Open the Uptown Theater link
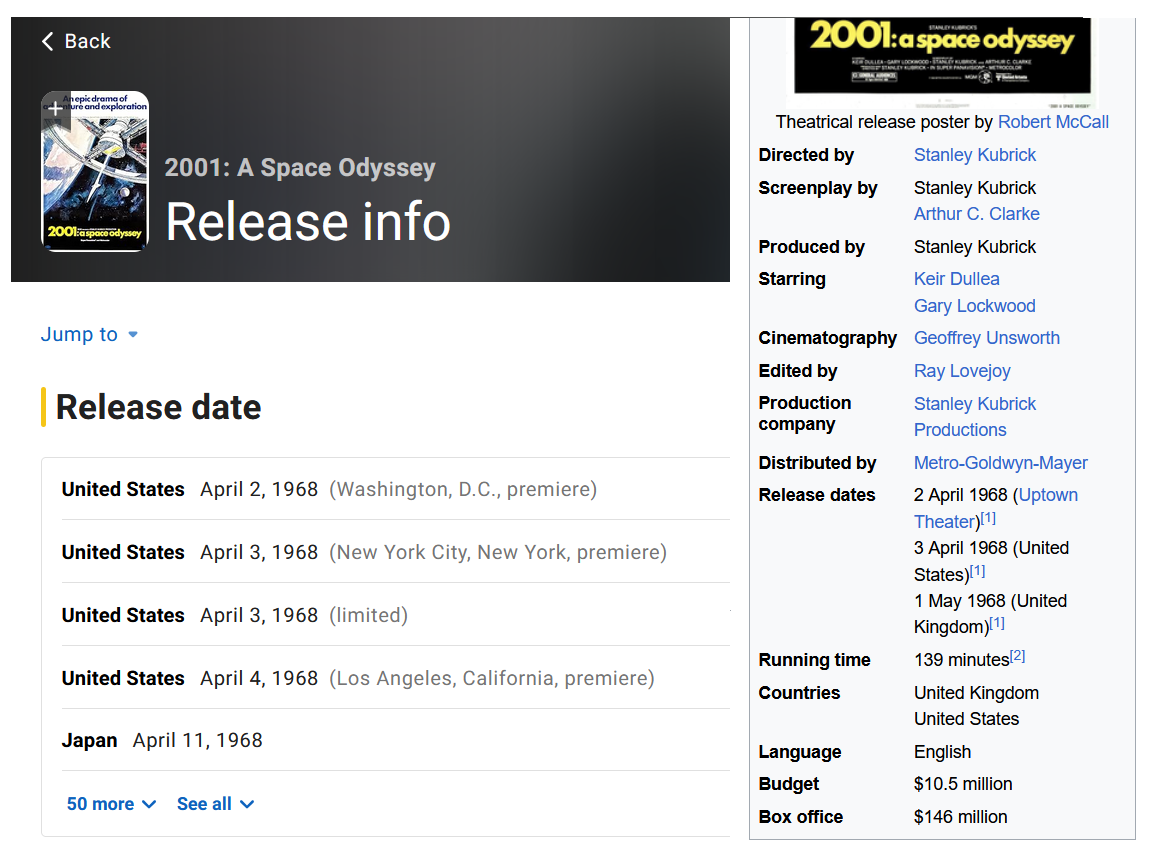Viewport: 1154px width, 858px height. point(995,508)
